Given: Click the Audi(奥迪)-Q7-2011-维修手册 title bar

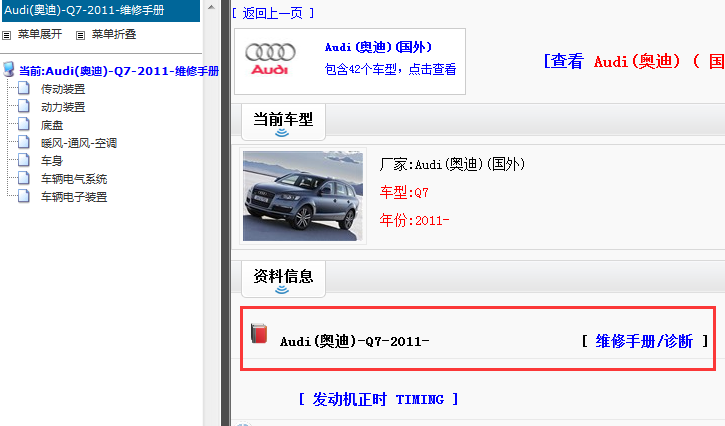Looking at the screenshot, I should [101, 11].
